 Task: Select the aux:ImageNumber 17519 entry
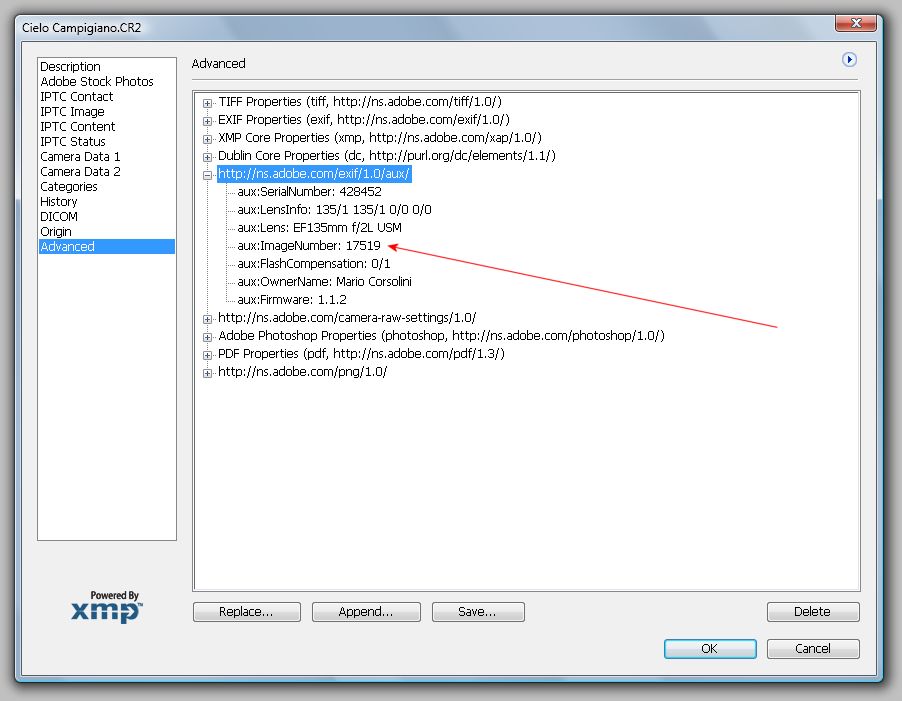(308, 246)
